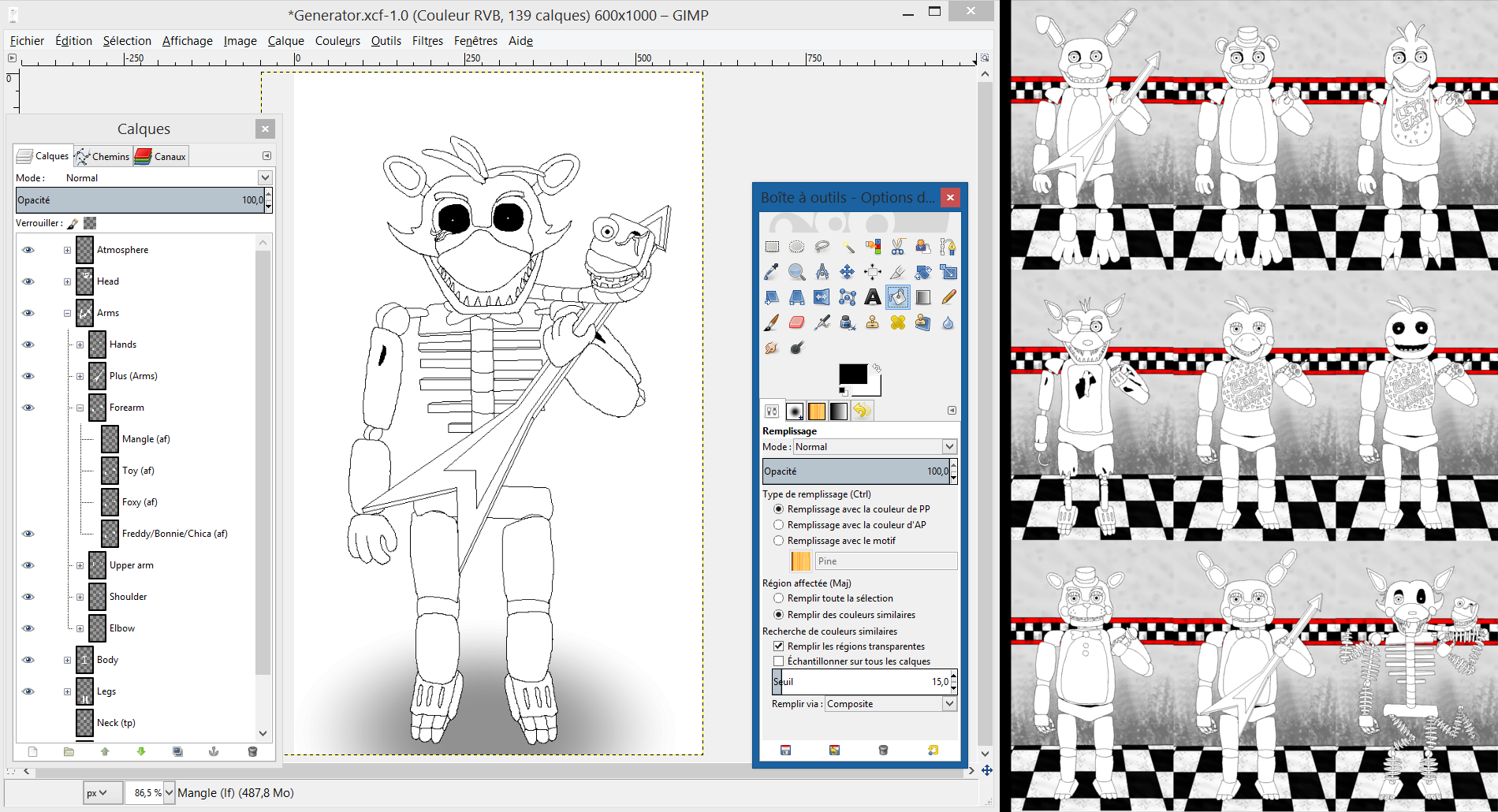
Task: Select the Heal tool
Action: (x=898, y=322)
